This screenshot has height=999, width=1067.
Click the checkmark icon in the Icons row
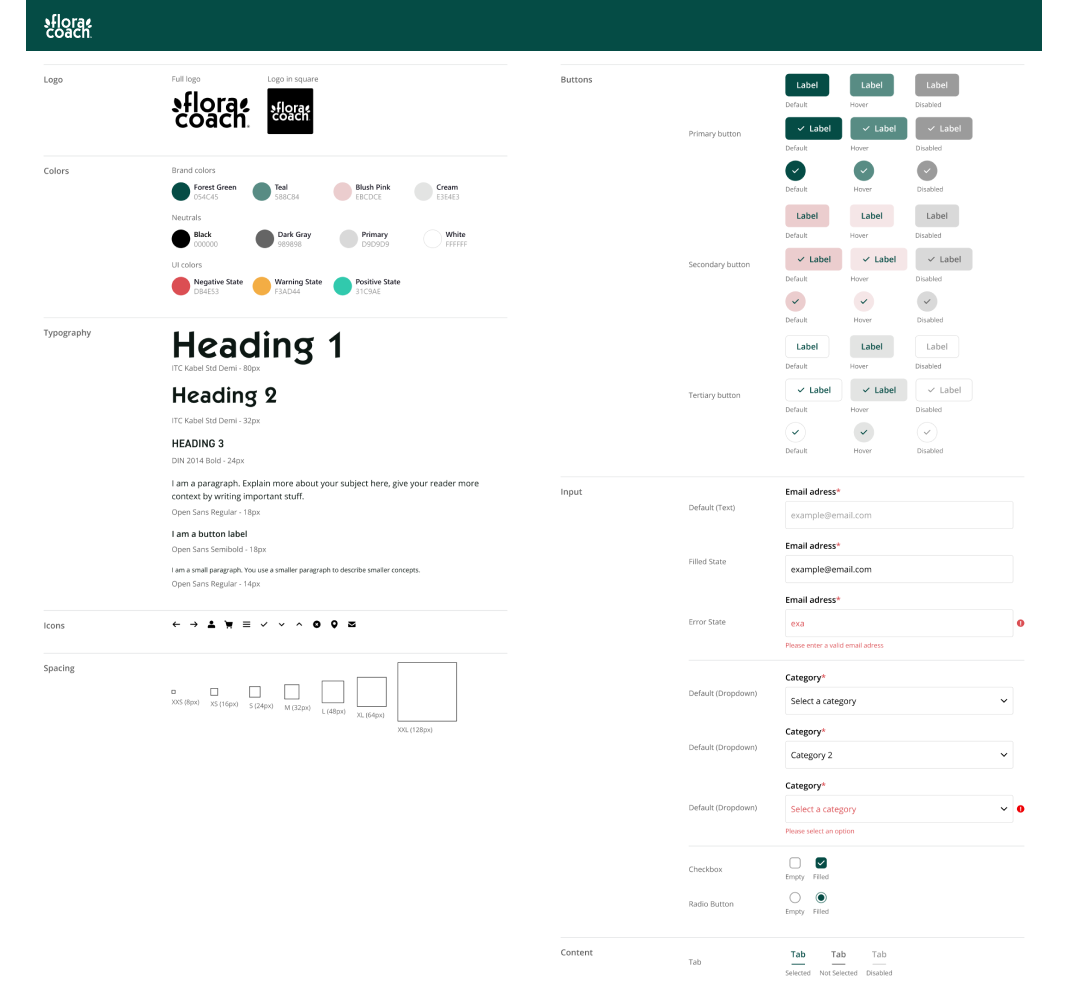click(264, 624)
